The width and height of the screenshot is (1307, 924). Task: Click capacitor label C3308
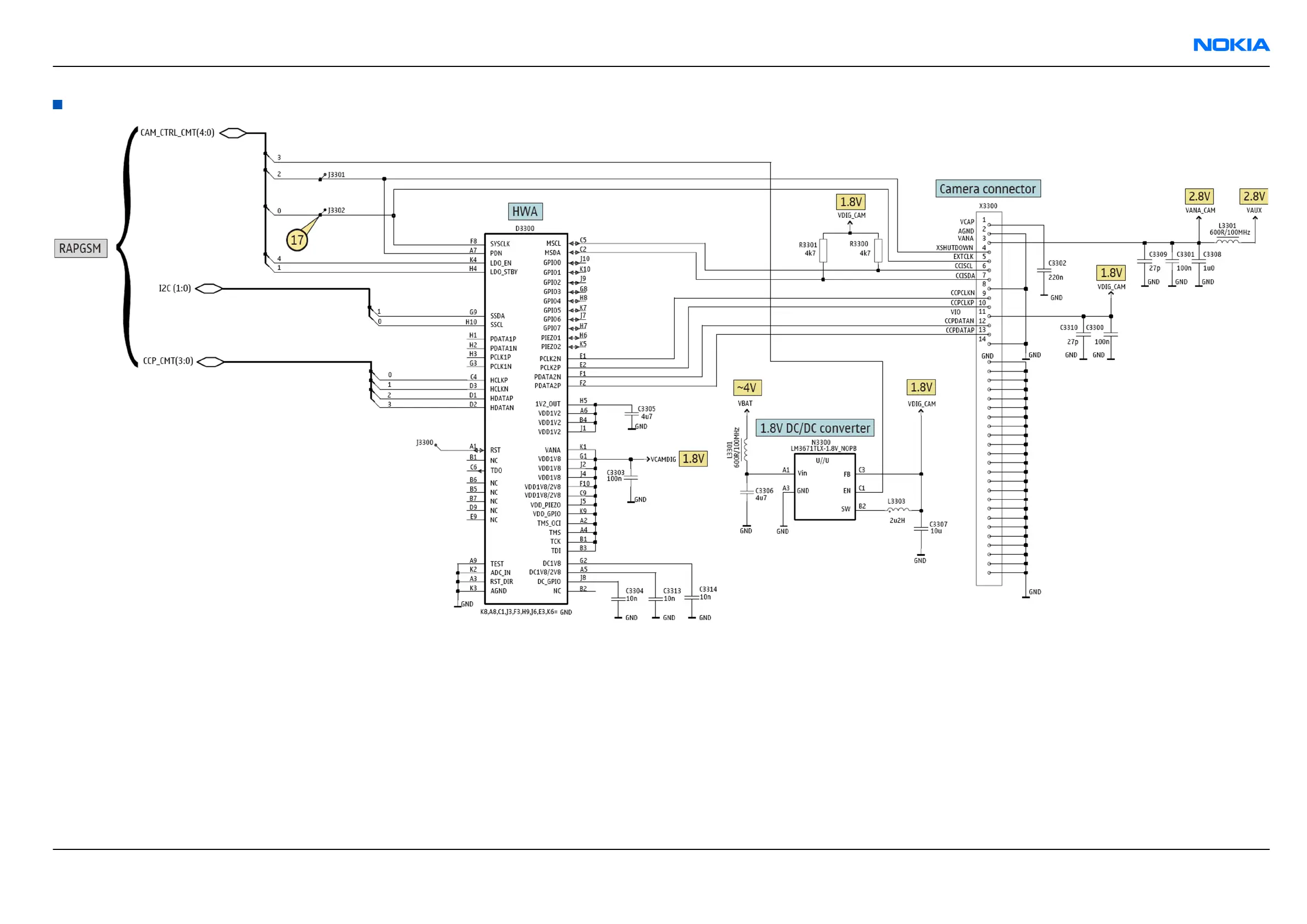coord(1212,255)
